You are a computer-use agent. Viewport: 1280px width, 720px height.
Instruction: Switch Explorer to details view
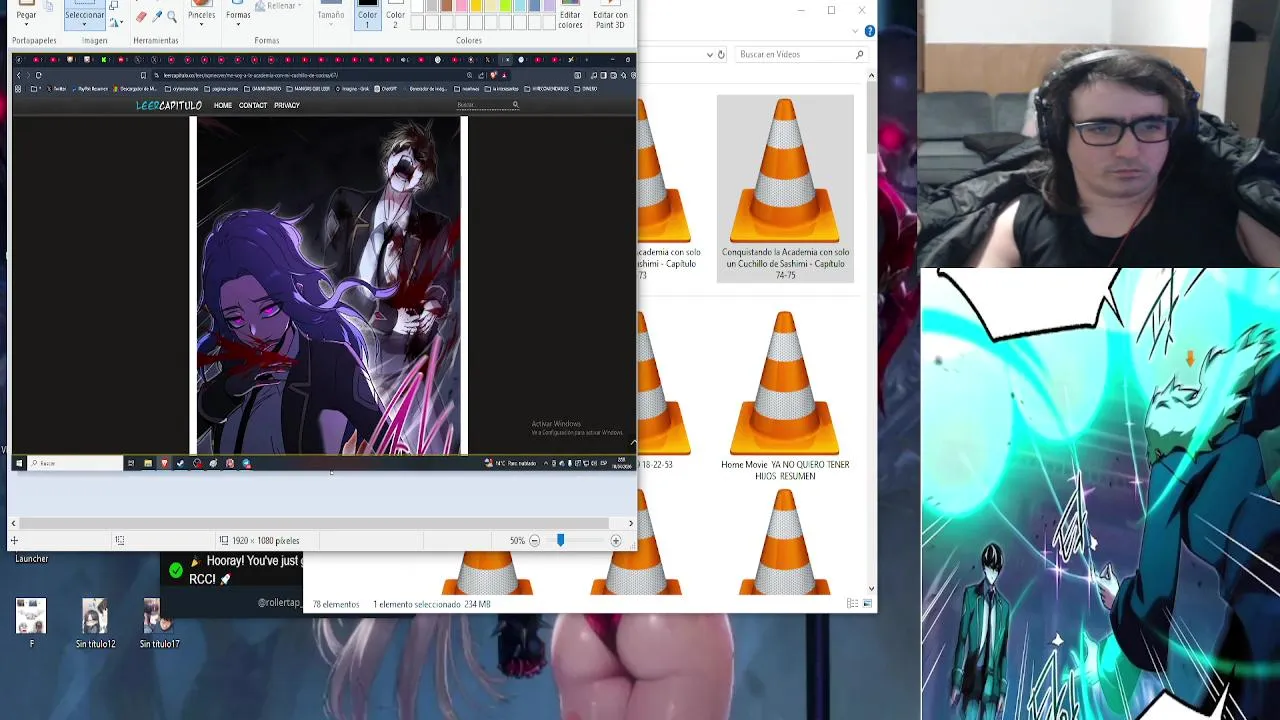[x=852, y=604]
